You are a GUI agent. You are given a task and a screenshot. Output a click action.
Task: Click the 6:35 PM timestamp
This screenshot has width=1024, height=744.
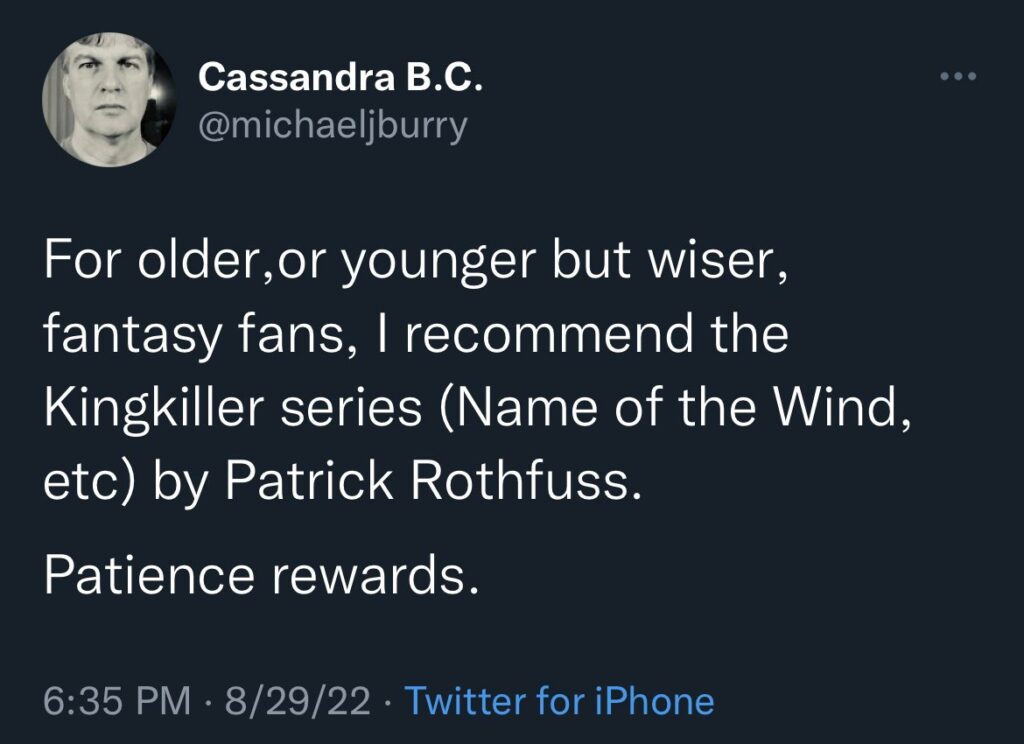(118, 701)
